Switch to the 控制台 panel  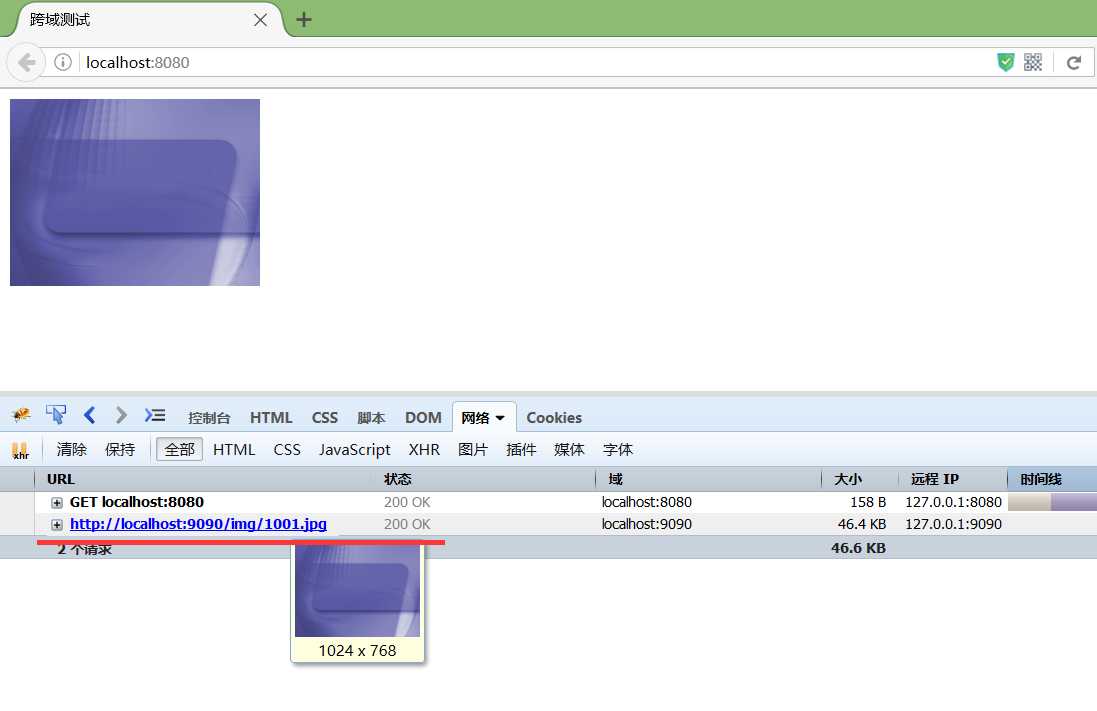point(209,418)
